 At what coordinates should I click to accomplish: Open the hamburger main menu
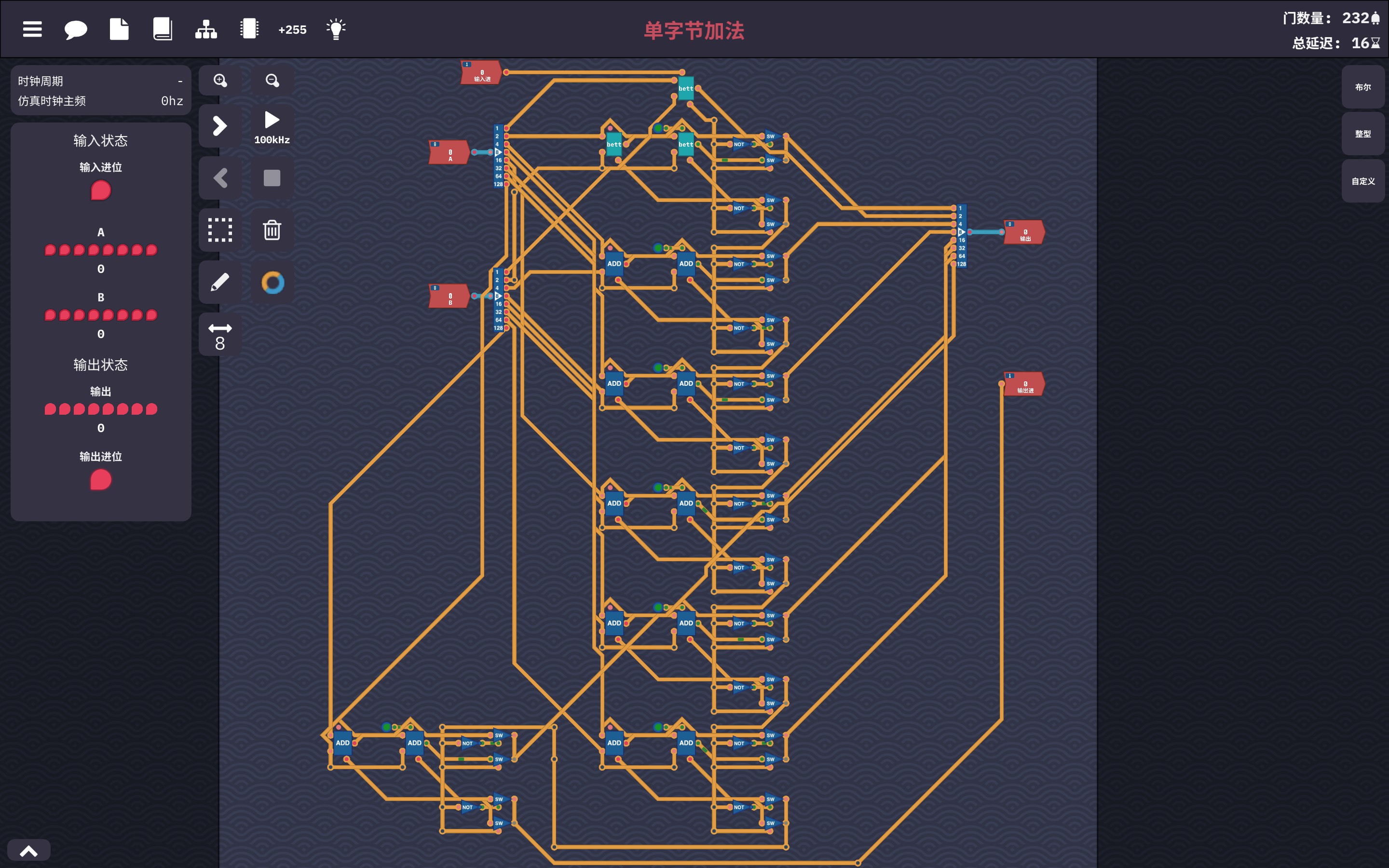pyautogui.click(x=32, y=29)
